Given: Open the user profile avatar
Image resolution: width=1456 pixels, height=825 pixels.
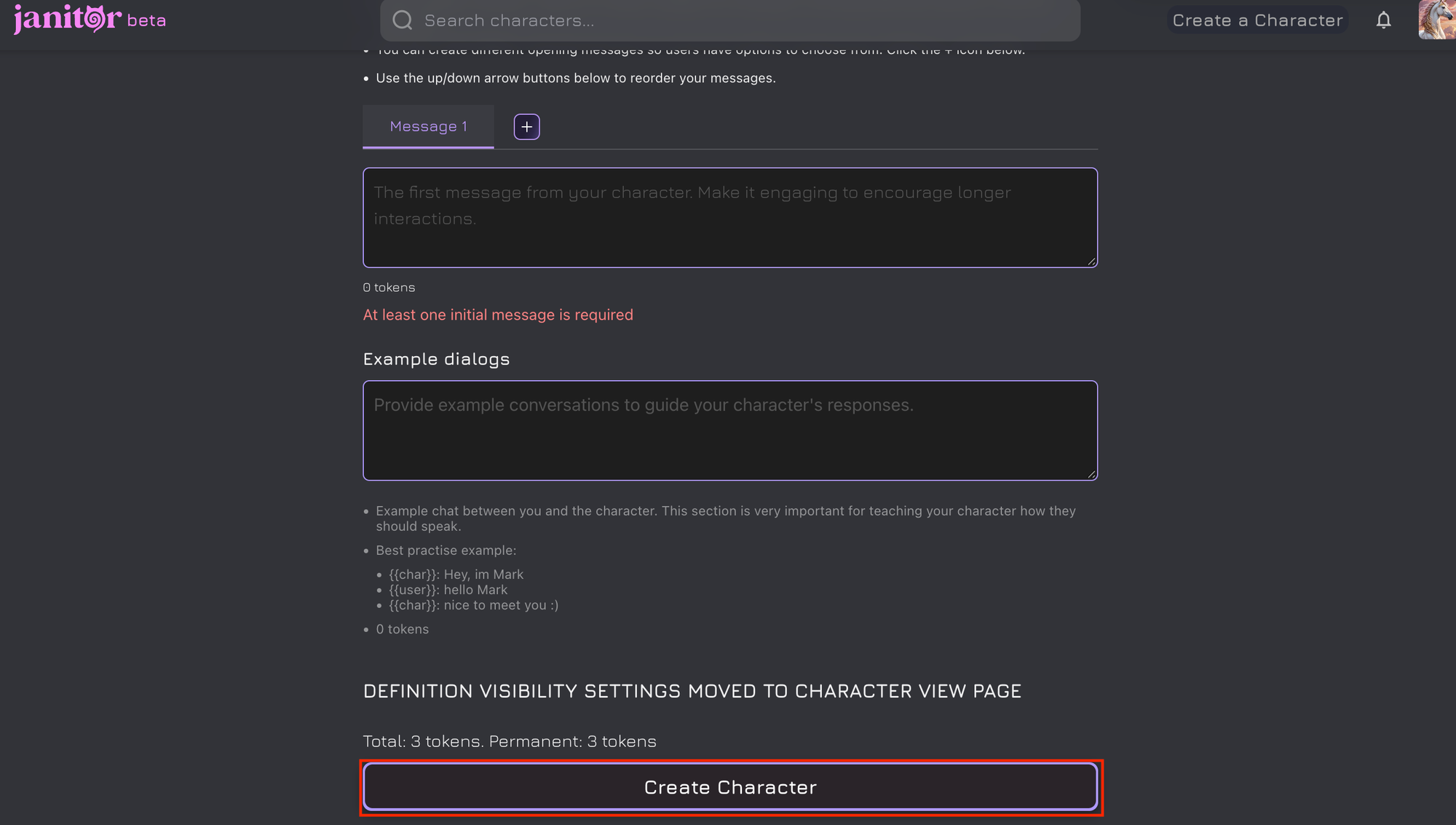Looking at the screenshot, I should 1437,20.
